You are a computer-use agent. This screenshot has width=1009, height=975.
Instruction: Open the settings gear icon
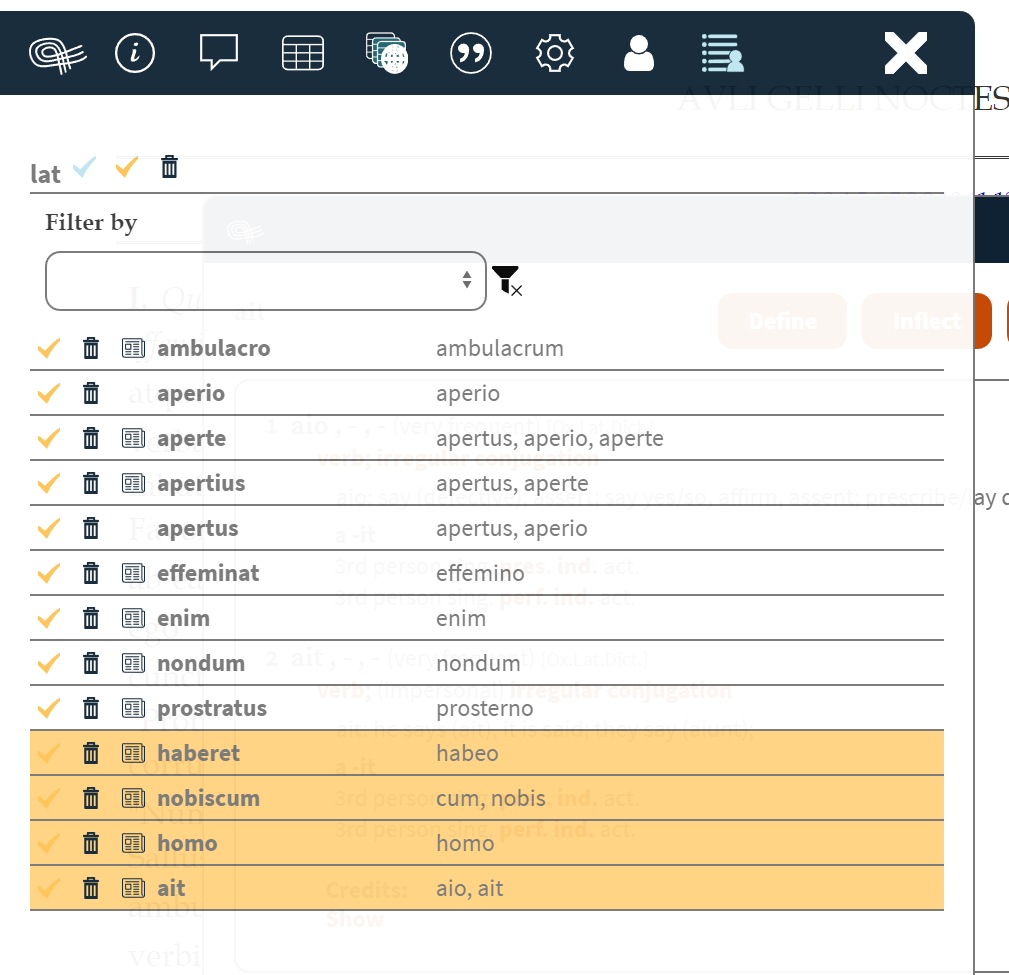coord(554,53)
